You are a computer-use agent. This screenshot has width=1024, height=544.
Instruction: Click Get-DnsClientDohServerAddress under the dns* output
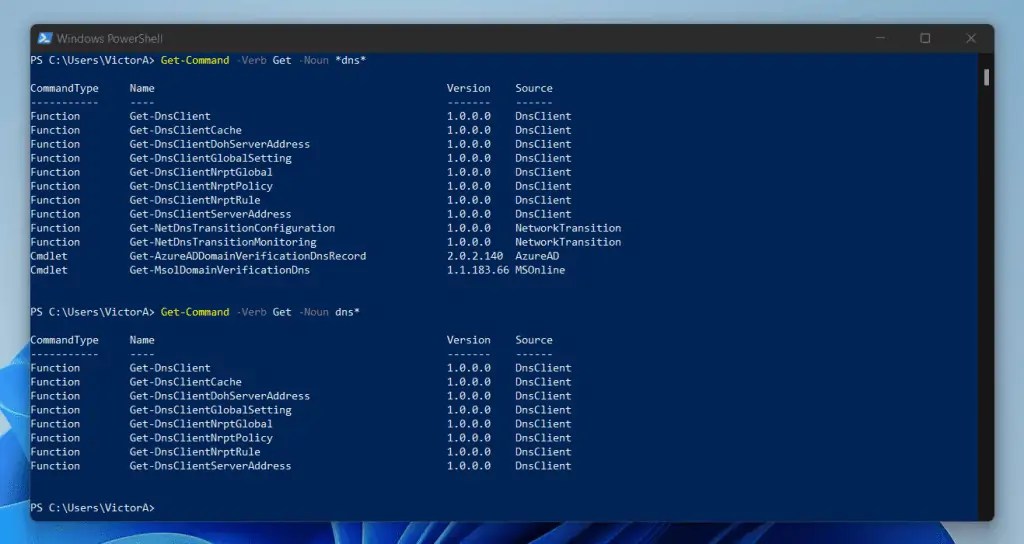pos(219,396)
